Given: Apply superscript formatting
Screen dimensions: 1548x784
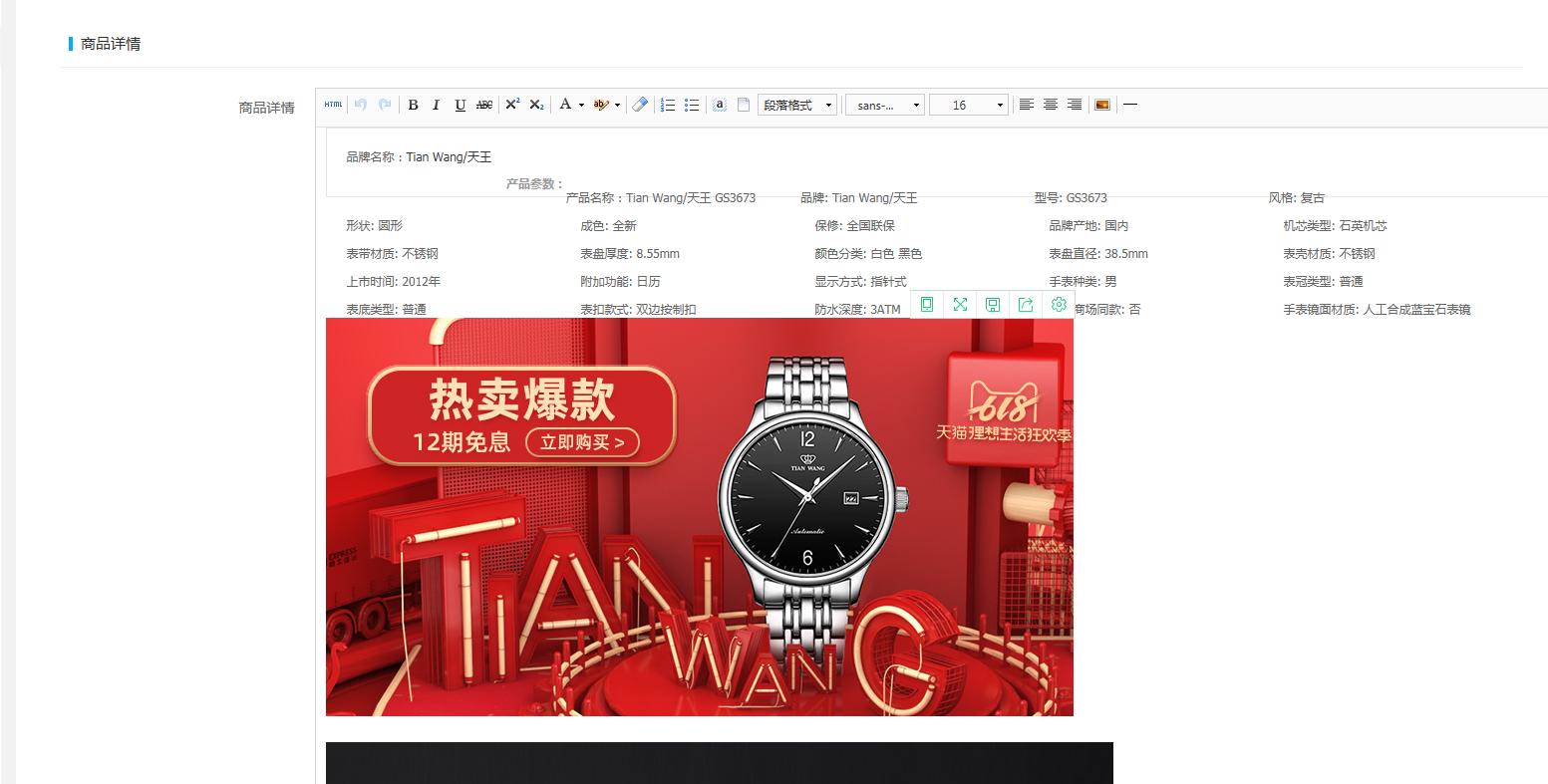Looking at the screenshot, I should point(512,105).
